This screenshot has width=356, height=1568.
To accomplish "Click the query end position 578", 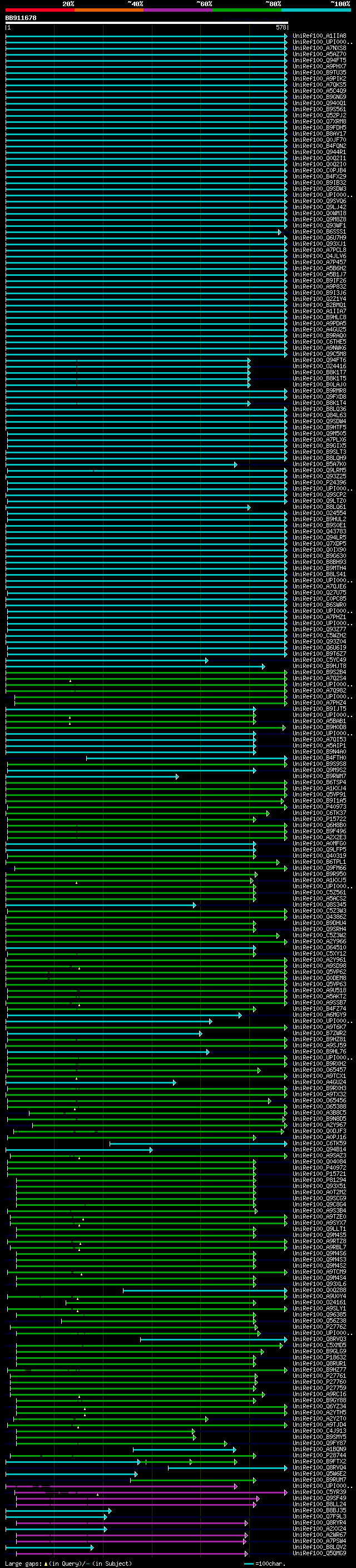I will [x=281, y=27].
